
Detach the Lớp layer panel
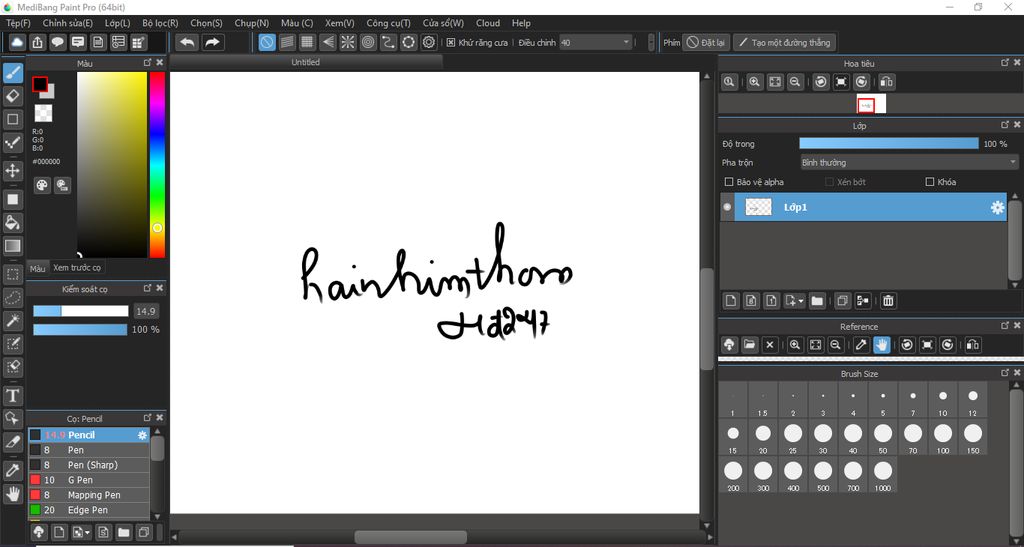click(x=1004, y=125)
